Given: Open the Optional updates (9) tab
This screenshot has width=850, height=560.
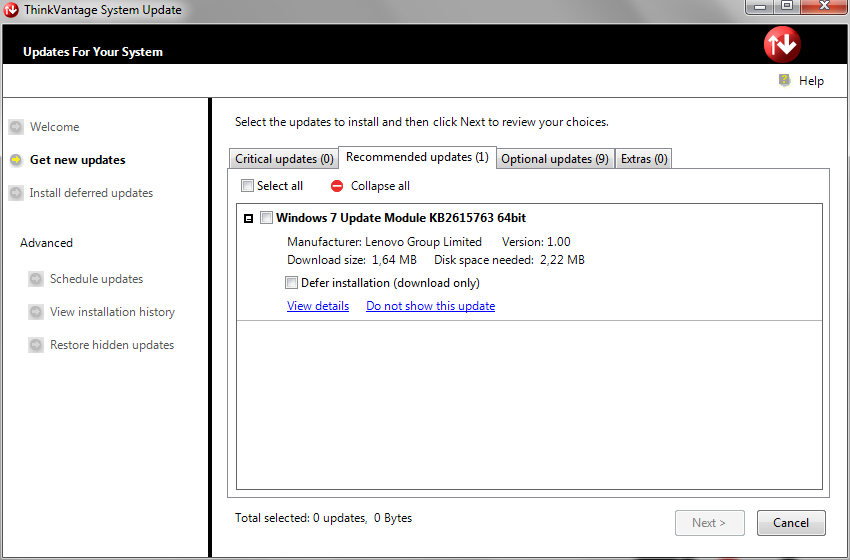Looking at the screenshot, I should point(555,159).
